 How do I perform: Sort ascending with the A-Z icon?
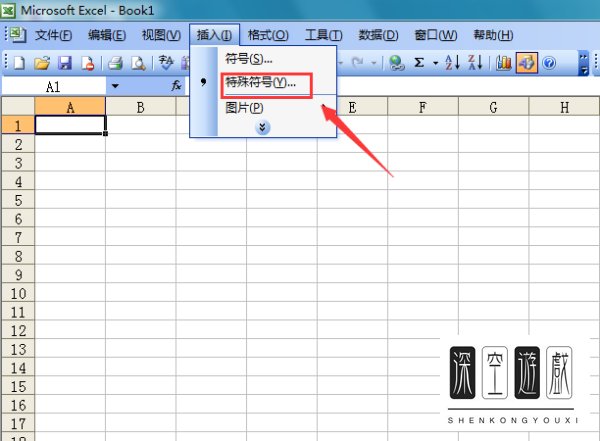click(453, 62)
